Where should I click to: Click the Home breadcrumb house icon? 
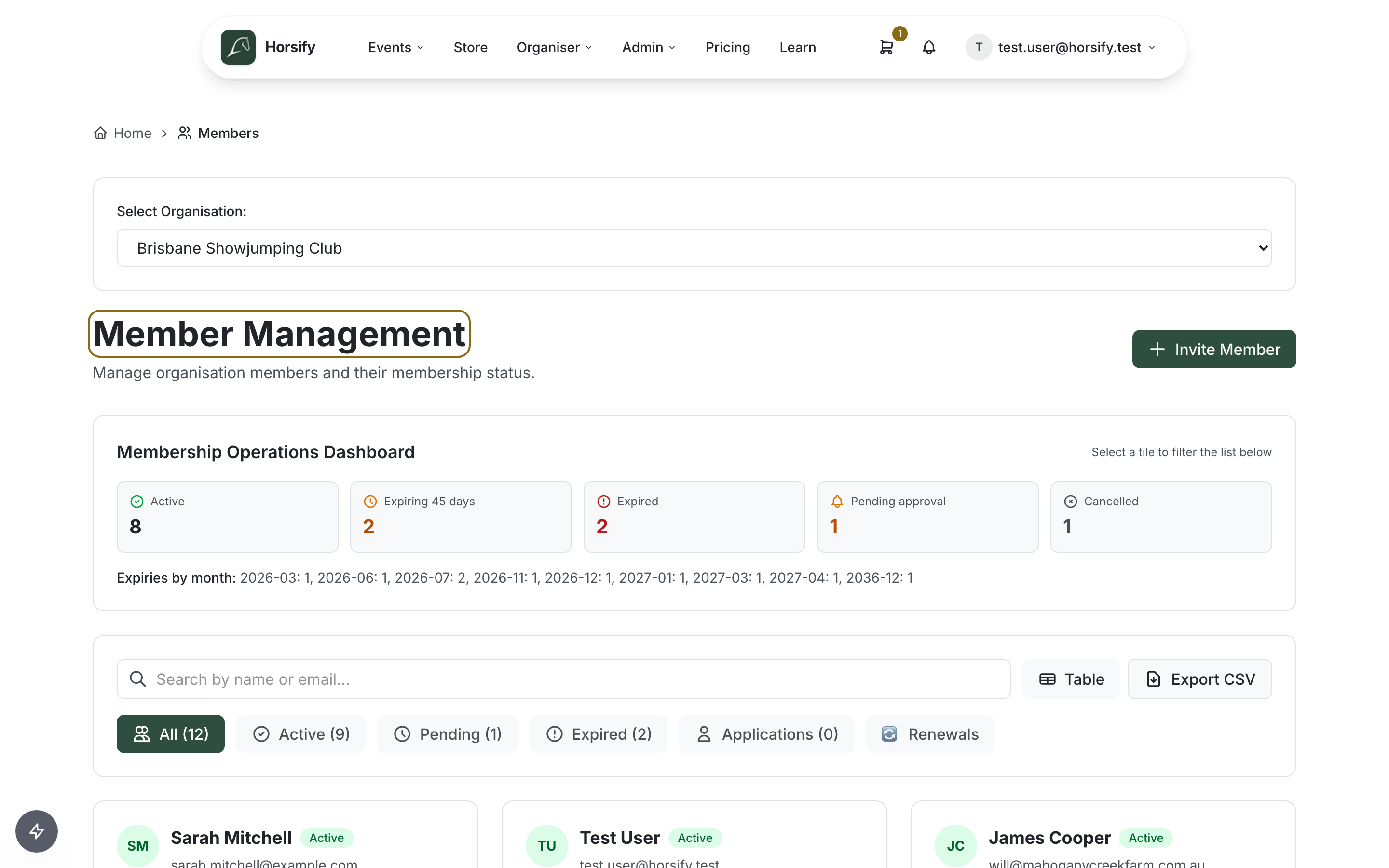click(x=100, y=133)
